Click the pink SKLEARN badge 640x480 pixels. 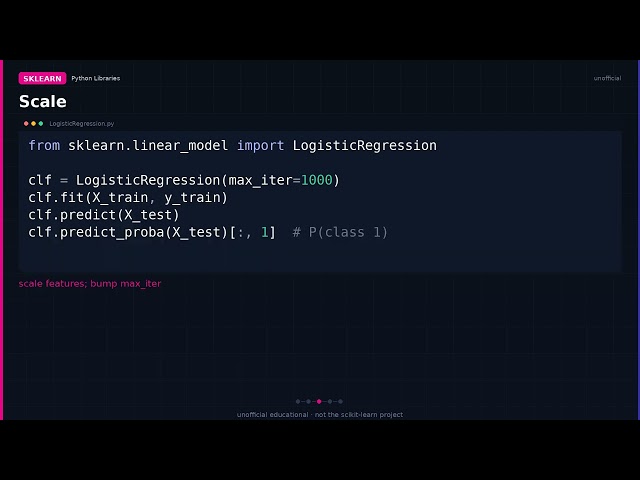coord(42,78)
